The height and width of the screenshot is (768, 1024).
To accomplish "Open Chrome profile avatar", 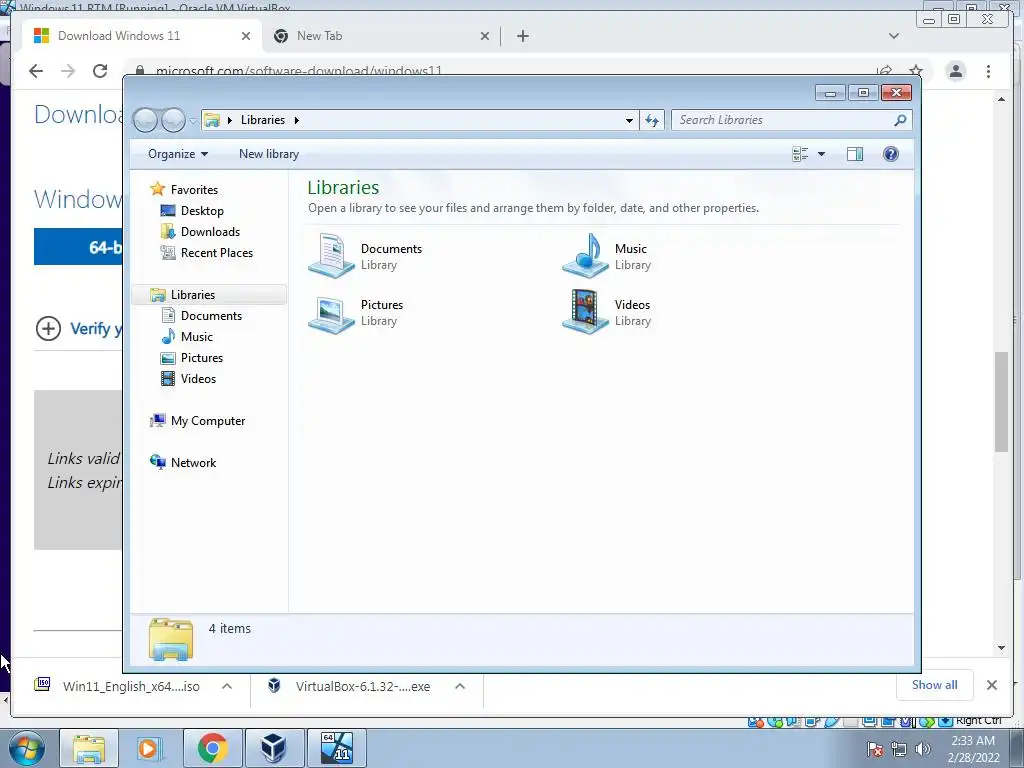I will [955, 71].
